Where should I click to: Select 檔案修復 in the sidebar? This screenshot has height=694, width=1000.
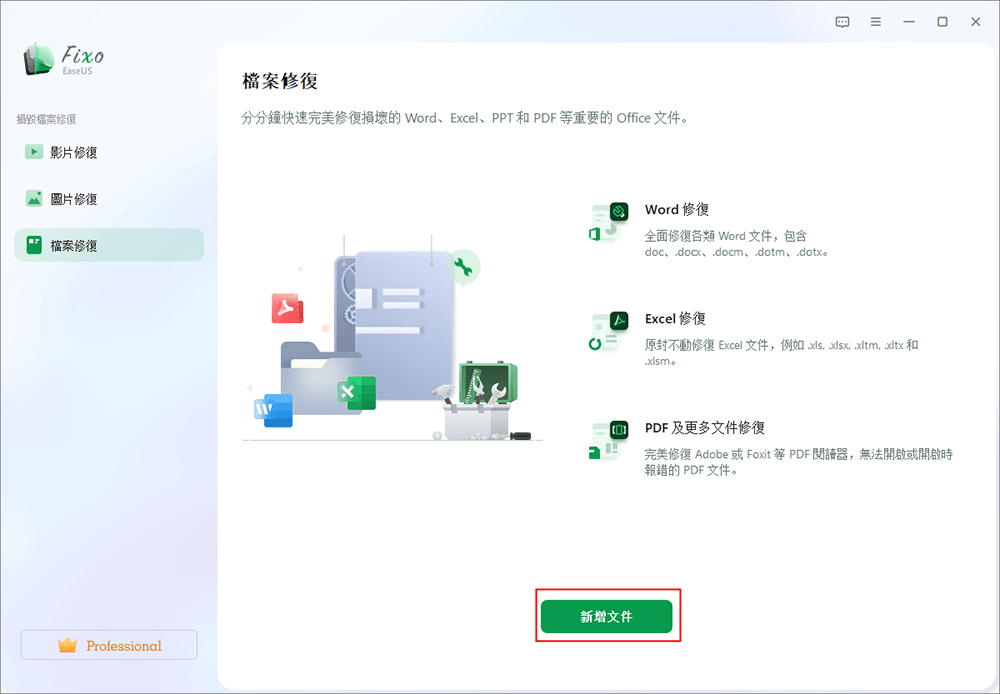click(109, 245)
